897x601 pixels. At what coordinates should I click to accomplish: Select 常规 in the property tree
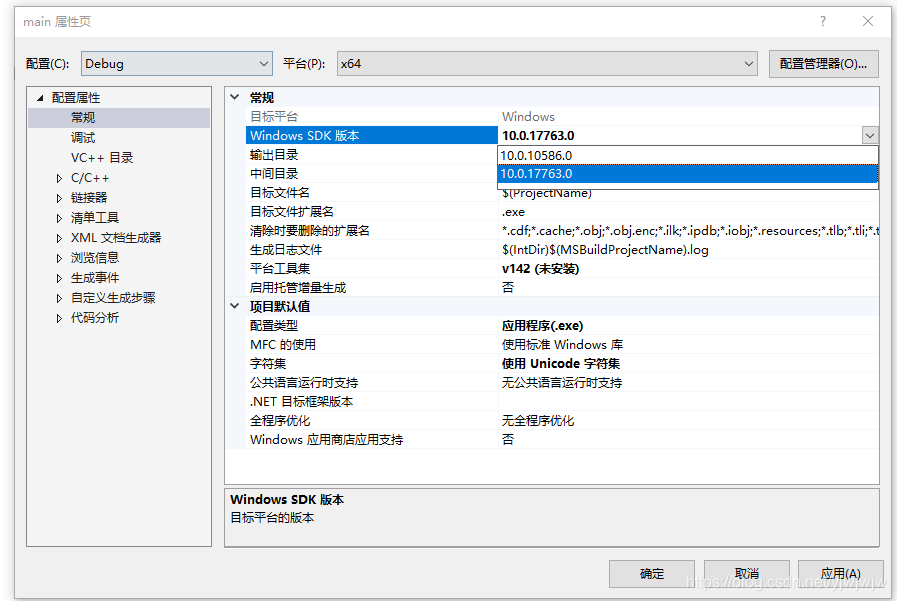click(82, 118)
